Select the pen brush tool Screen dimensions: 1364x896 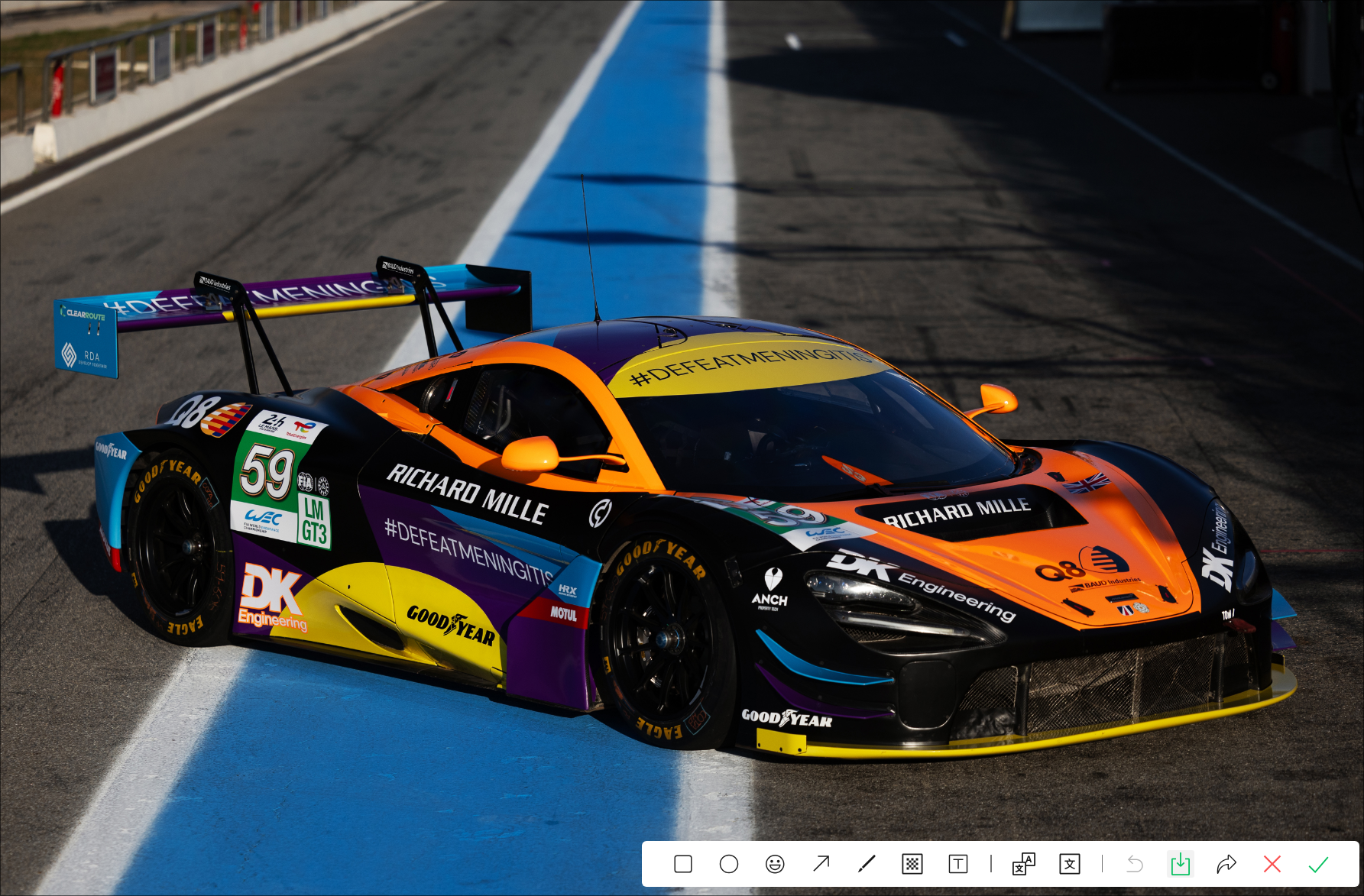click(867, 864)
